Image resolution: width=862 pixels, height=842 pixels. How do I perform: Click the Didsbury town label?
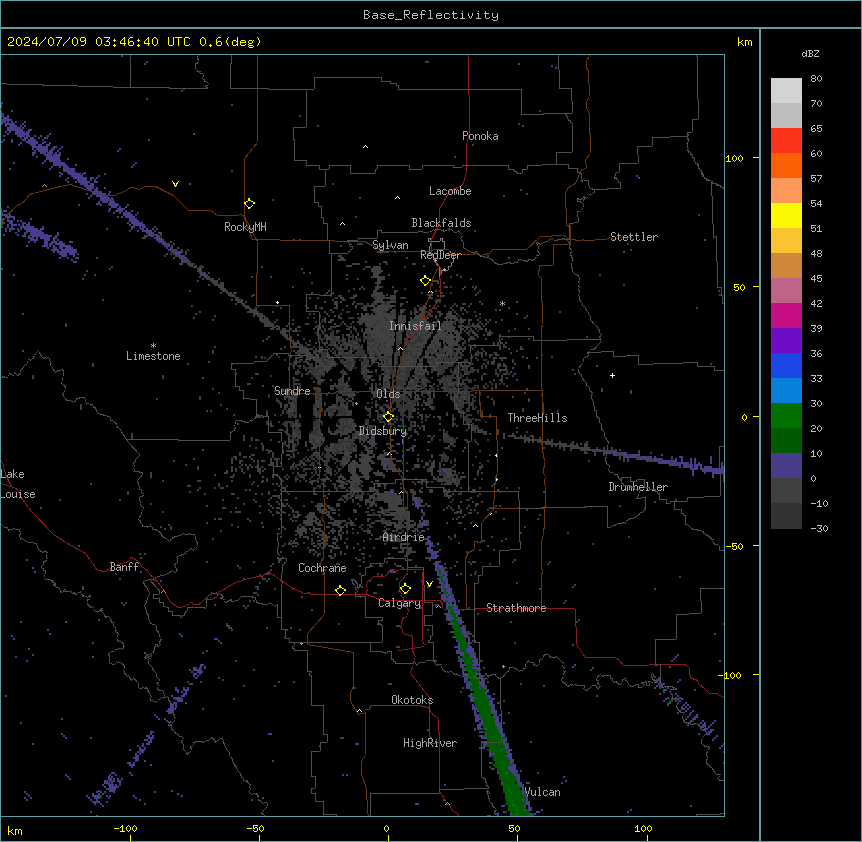tap(383, 431)
